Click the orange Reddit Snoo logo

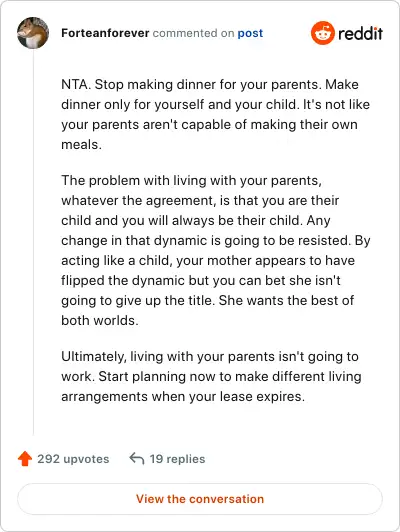coord(323,33)
